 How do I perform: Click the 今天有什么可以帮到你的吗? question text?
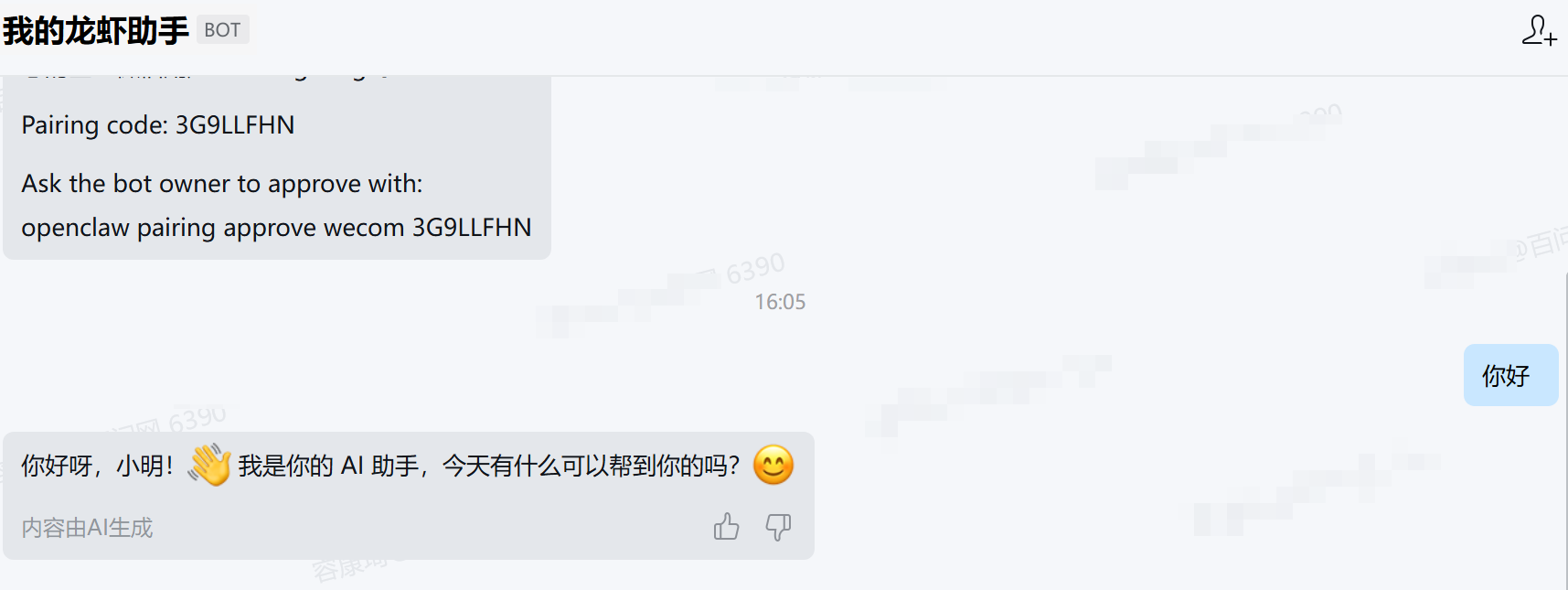[x=591, y=466]
